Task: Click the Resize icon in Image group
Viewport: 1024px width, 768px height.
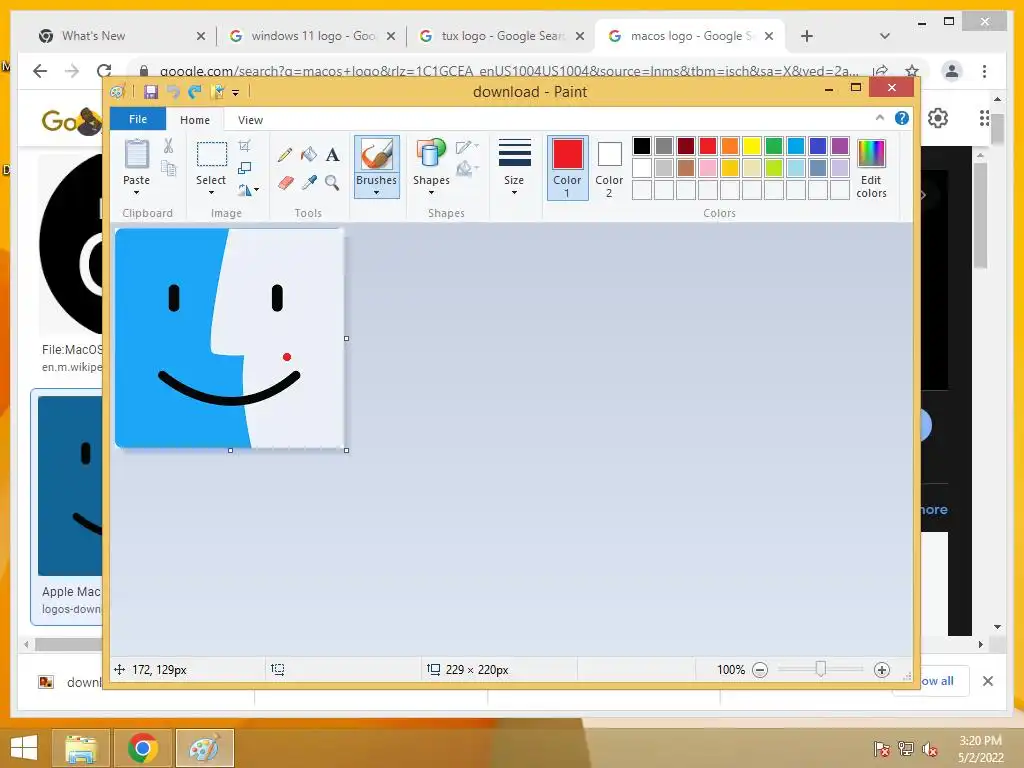Action: (x=245, y=168)
